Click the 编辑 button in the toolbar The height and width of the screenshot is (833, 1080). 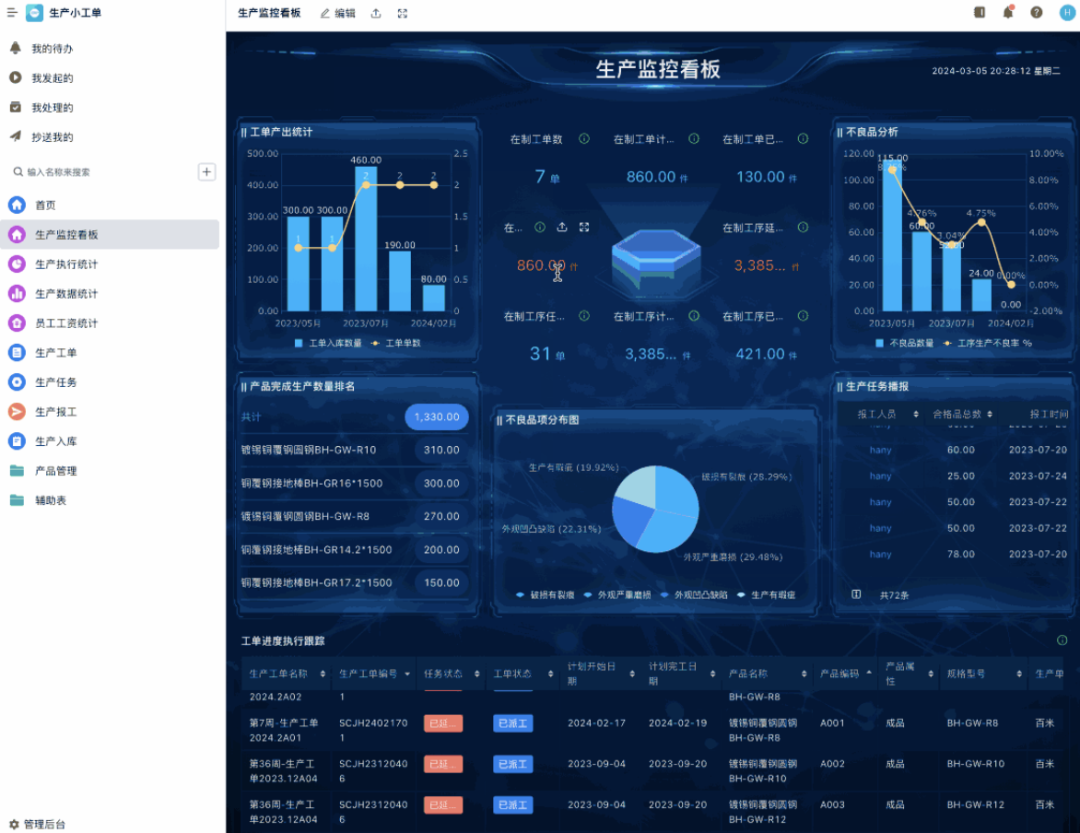pos(338,13)
